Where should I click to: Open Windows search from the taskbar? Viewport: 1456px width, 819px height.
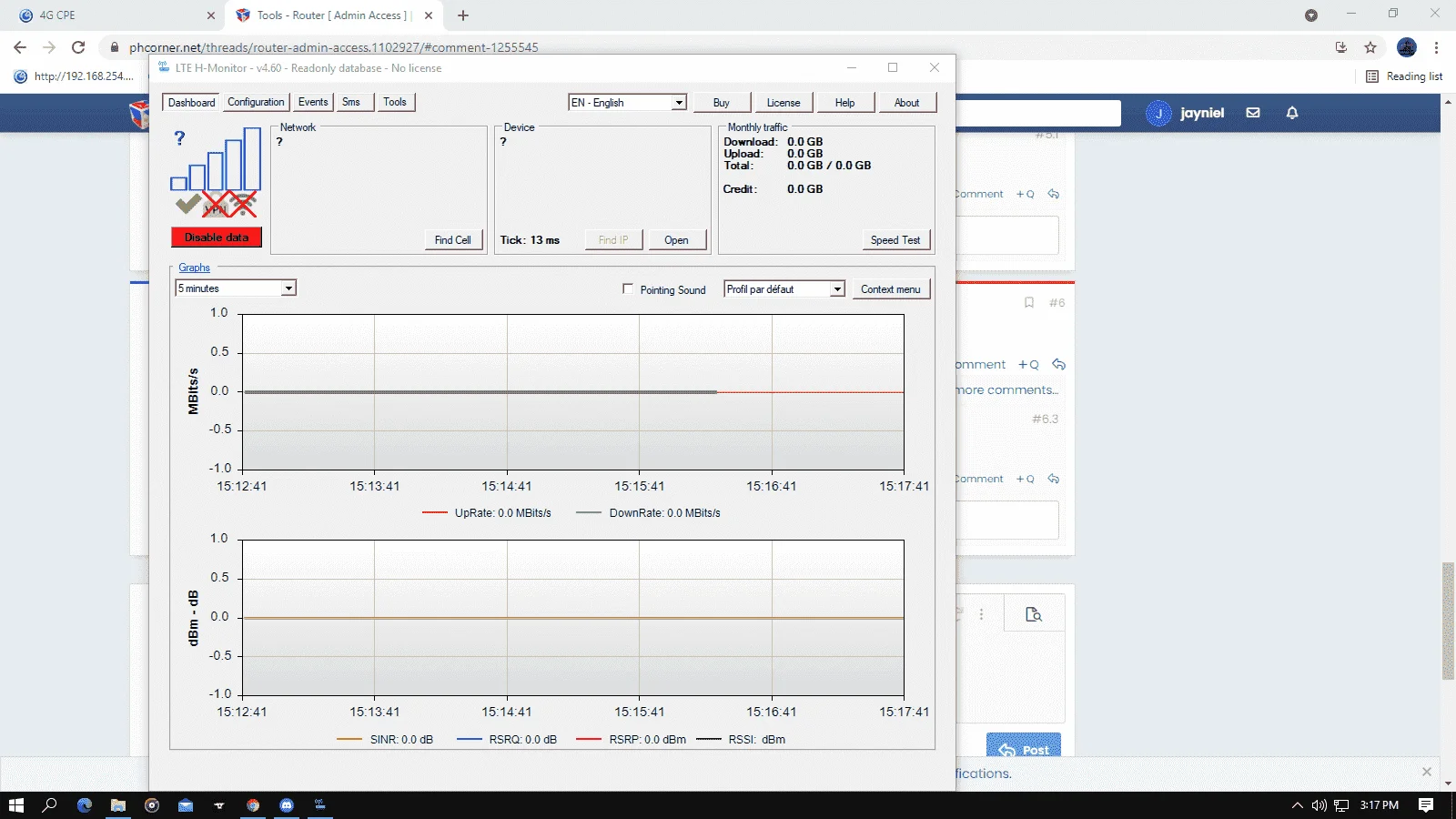coord(50,805)
